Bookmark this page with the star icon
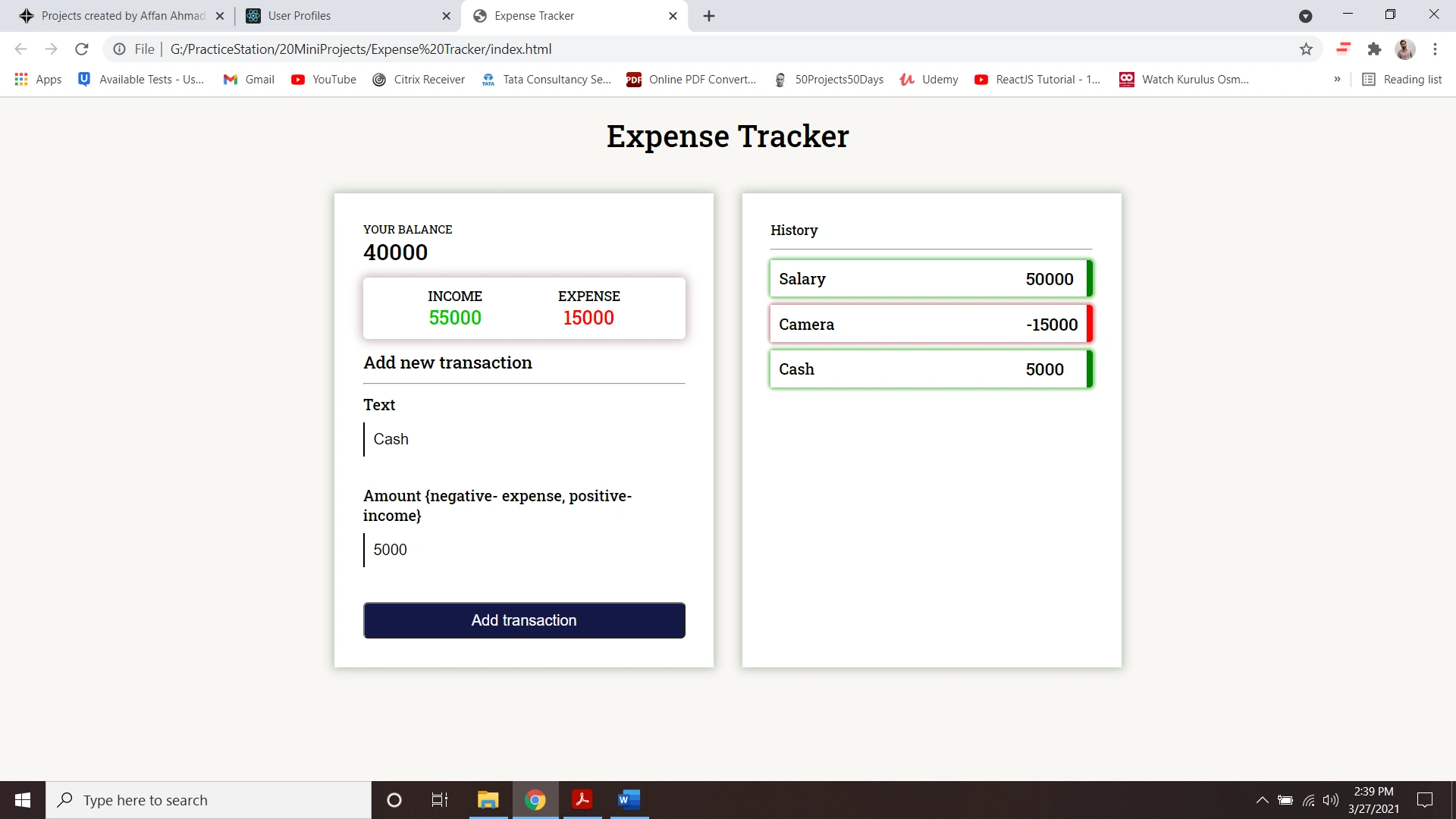Viewport: 1456px width, 819px height. click(1306, 49)
